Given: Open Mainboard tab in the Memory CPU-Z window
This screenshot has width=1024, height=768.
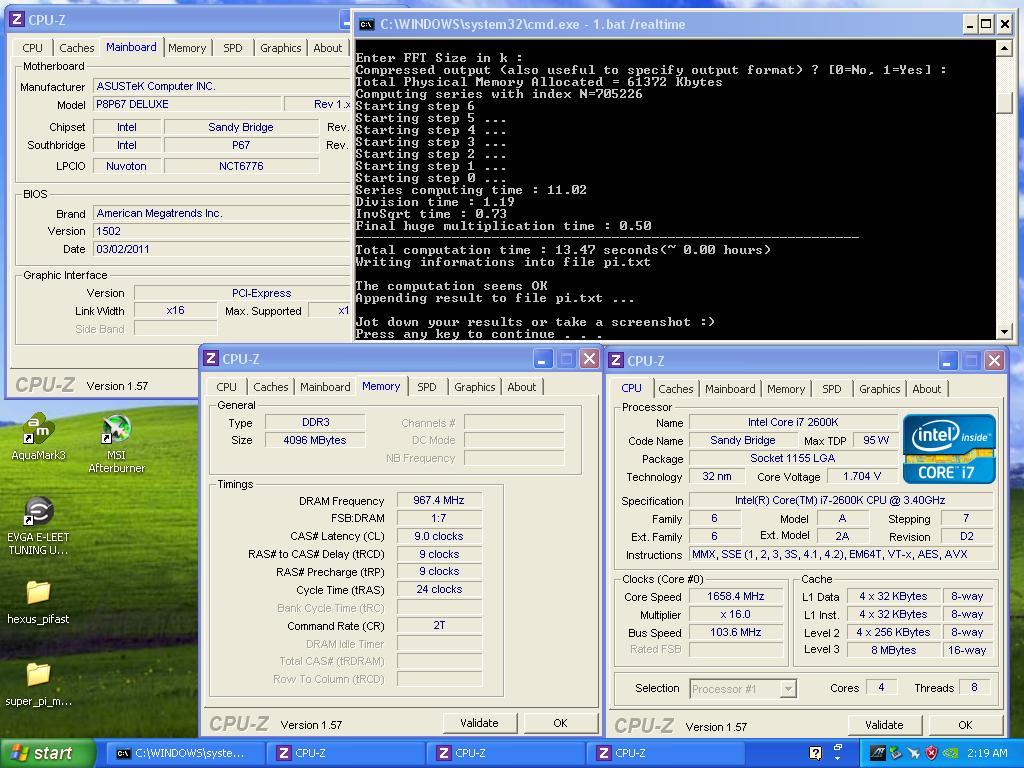Looking at the screenshot, I should (x=325, y=387).
